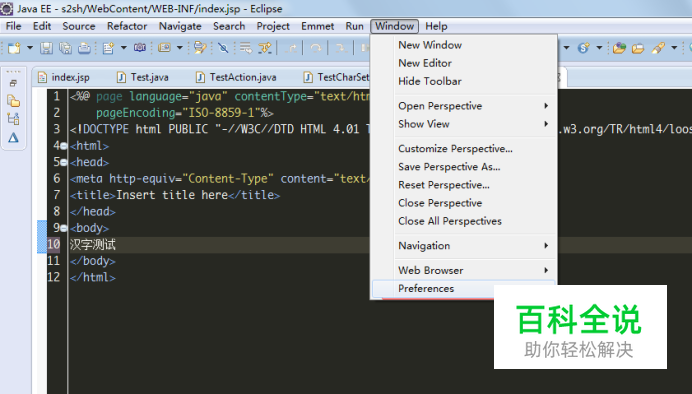Click the Save toolbar icon
692x394 pixels.
46,48
